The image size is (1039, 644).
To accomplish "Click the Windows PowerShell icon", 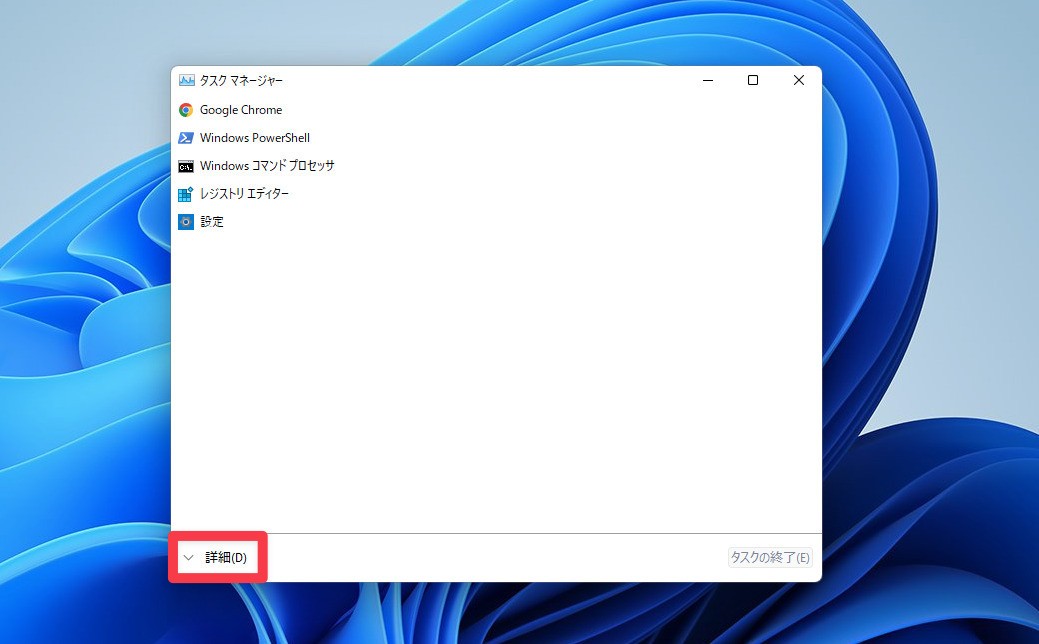I will pyautogui.click(x=186, y=138).
